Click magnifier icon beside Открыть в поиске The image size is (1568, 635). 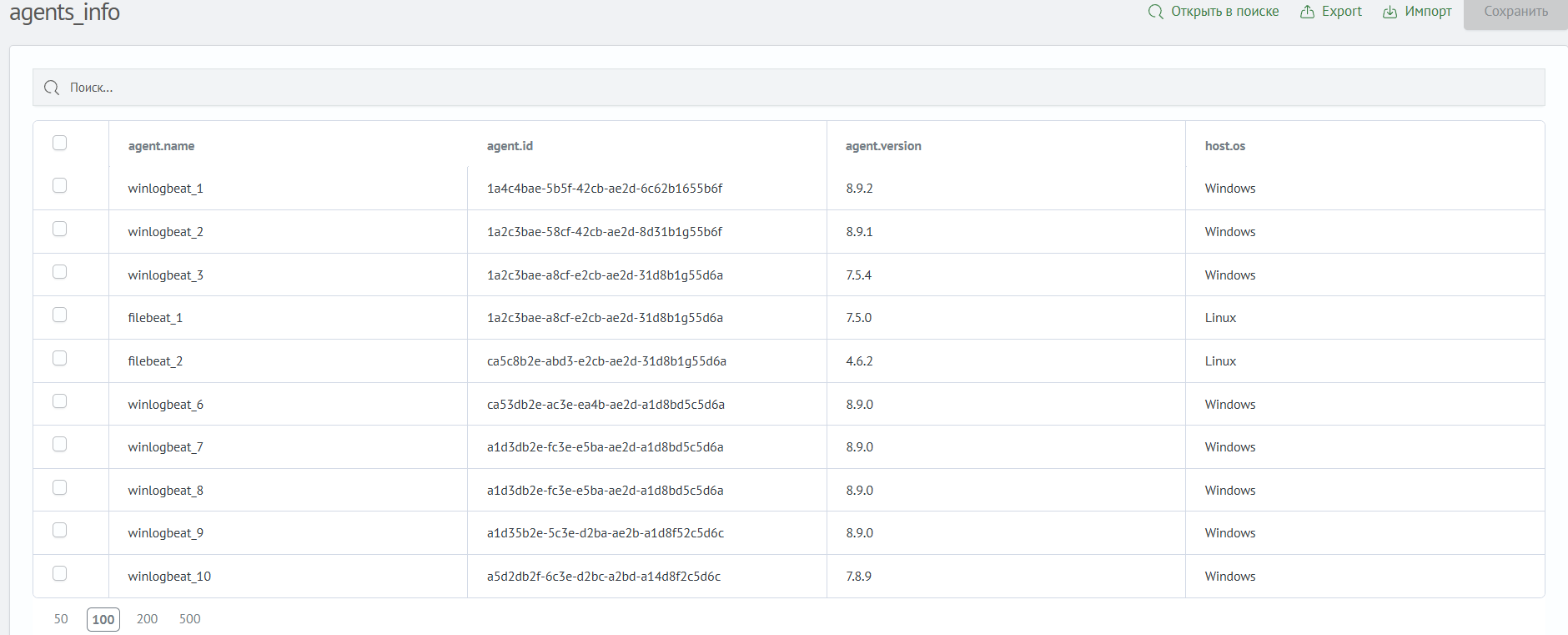click(1155, 12)
